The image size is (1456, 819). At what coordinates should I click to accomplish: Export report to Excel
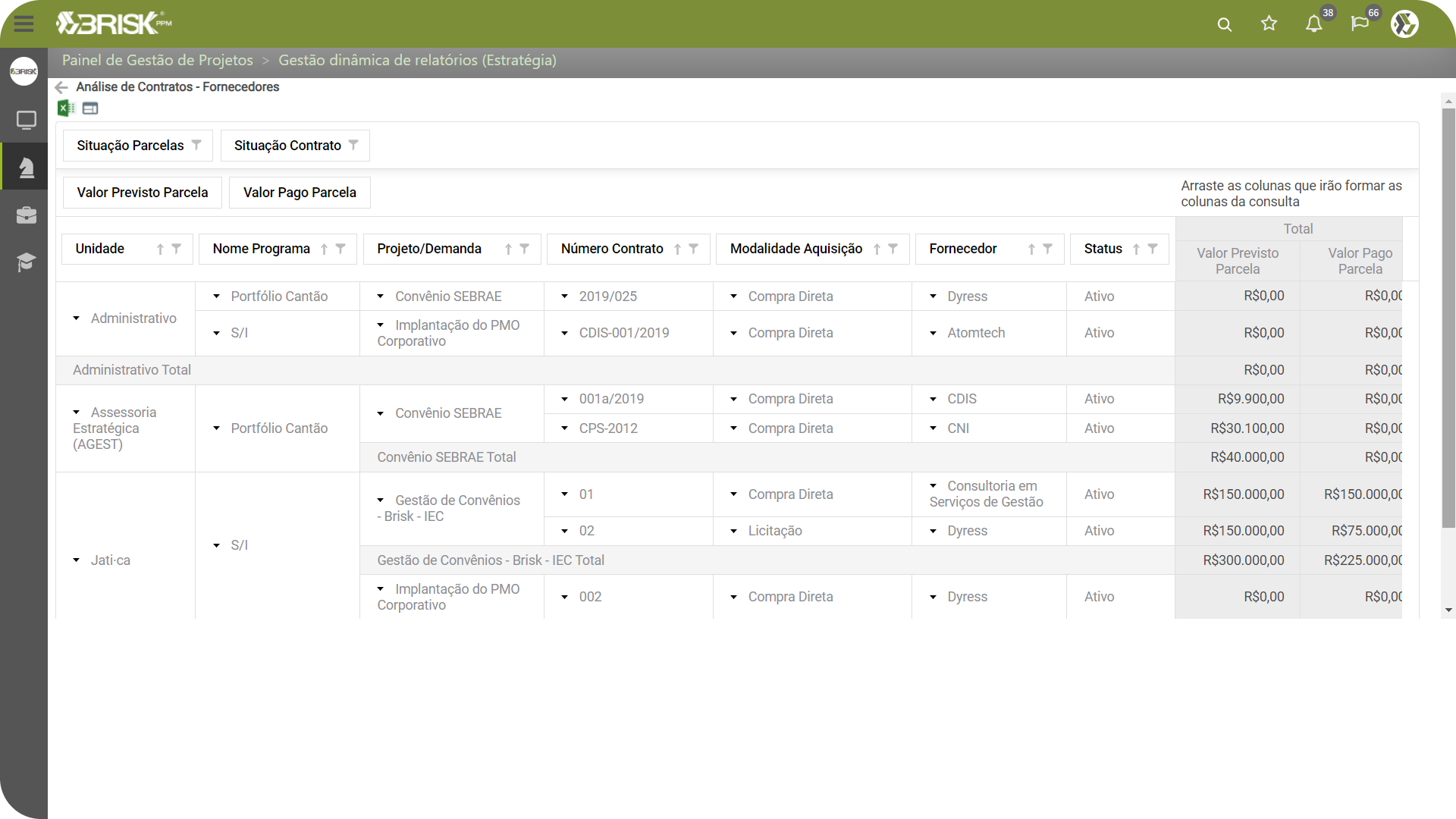pos(66,108)
